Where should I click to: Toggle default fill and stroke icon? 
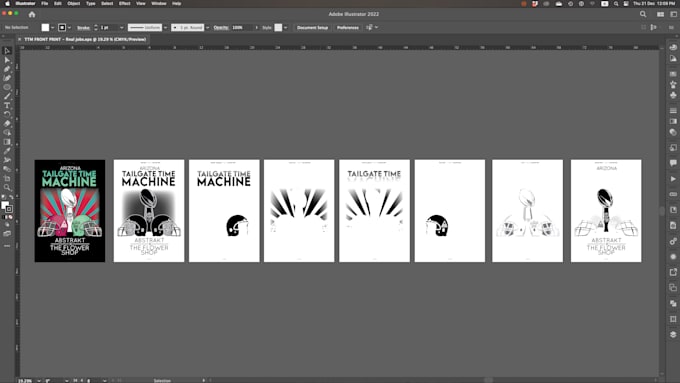[x=4, y=197]
